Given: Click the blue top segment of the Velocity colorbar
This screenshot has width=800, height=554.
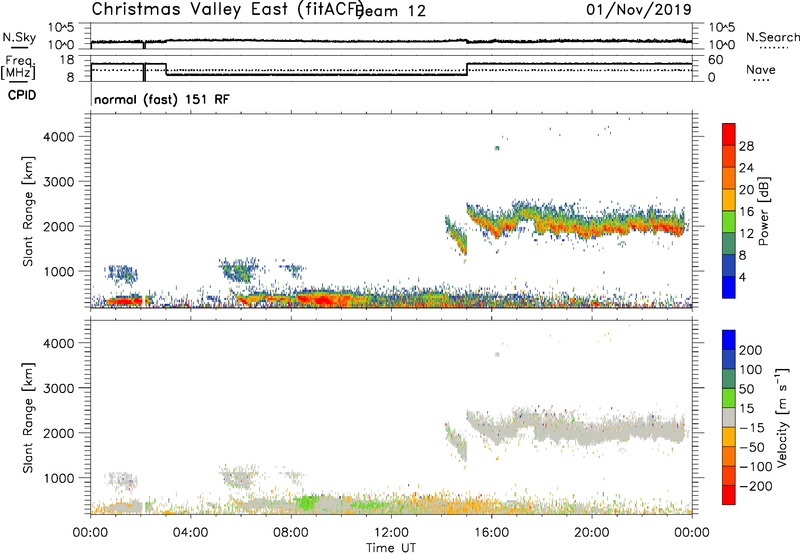Looking at the screenshot, I should click(x=729, y=340).
